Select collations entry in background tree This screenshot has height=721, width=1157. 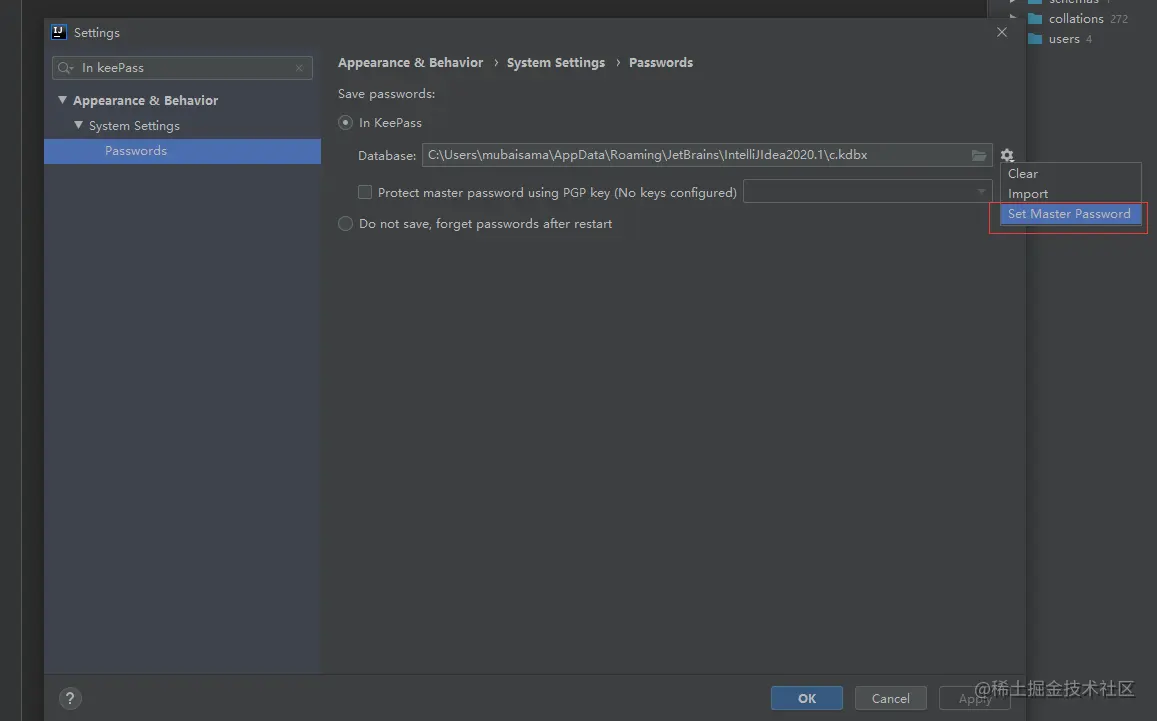1076,18
